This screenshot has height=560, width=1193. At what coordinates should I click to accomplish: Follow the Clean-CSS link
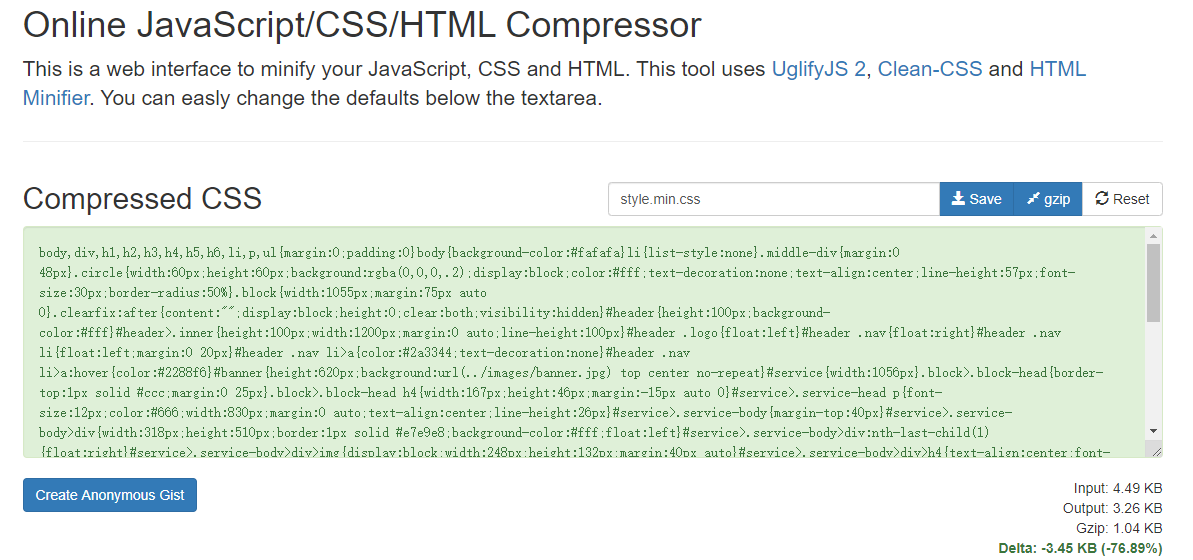pyautogui.click(x=930, y=69)
